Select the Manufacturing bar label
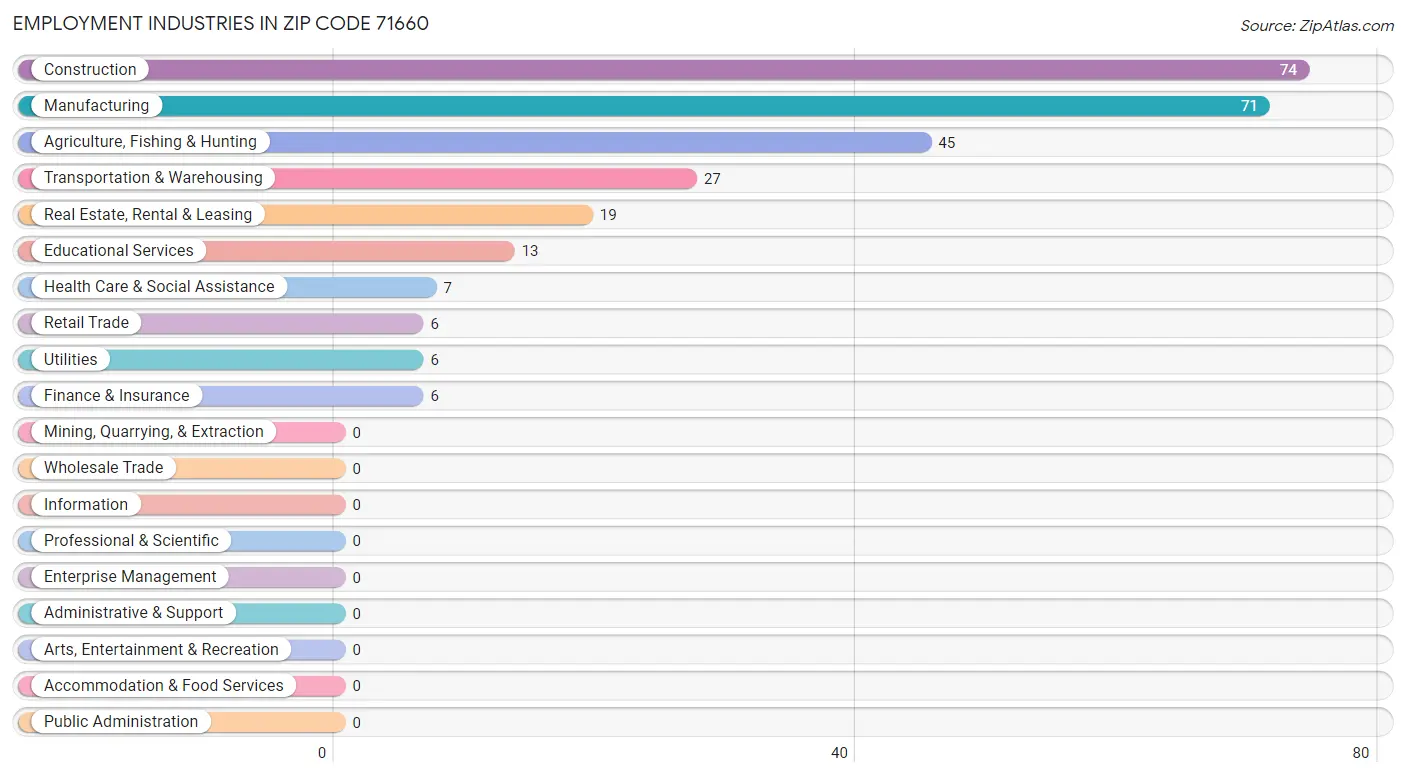Screen dimensions: 1406x777 point(96,106)
